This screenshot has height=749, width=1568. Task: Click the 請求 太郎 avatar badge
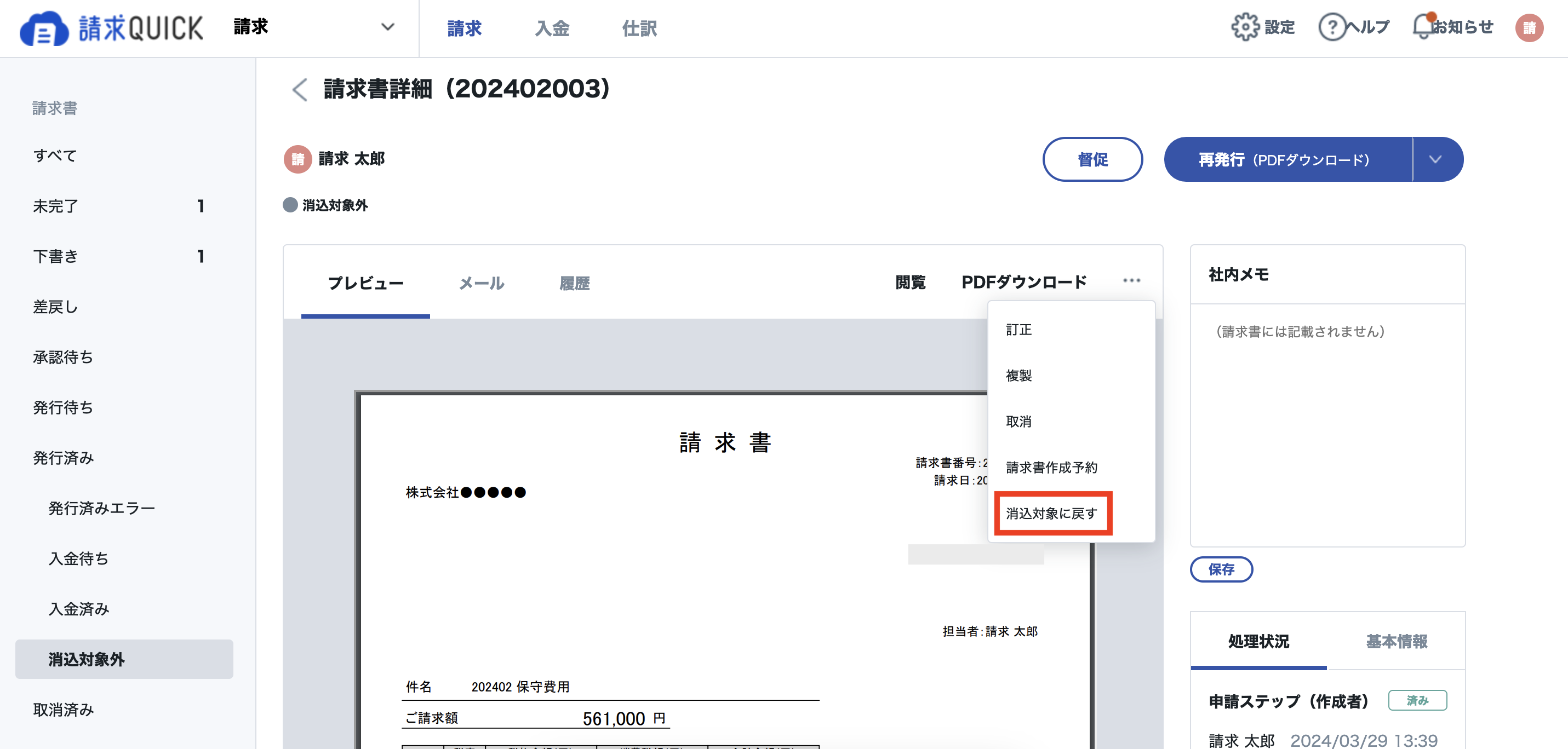pyautogui.click(x=297, y=158)
